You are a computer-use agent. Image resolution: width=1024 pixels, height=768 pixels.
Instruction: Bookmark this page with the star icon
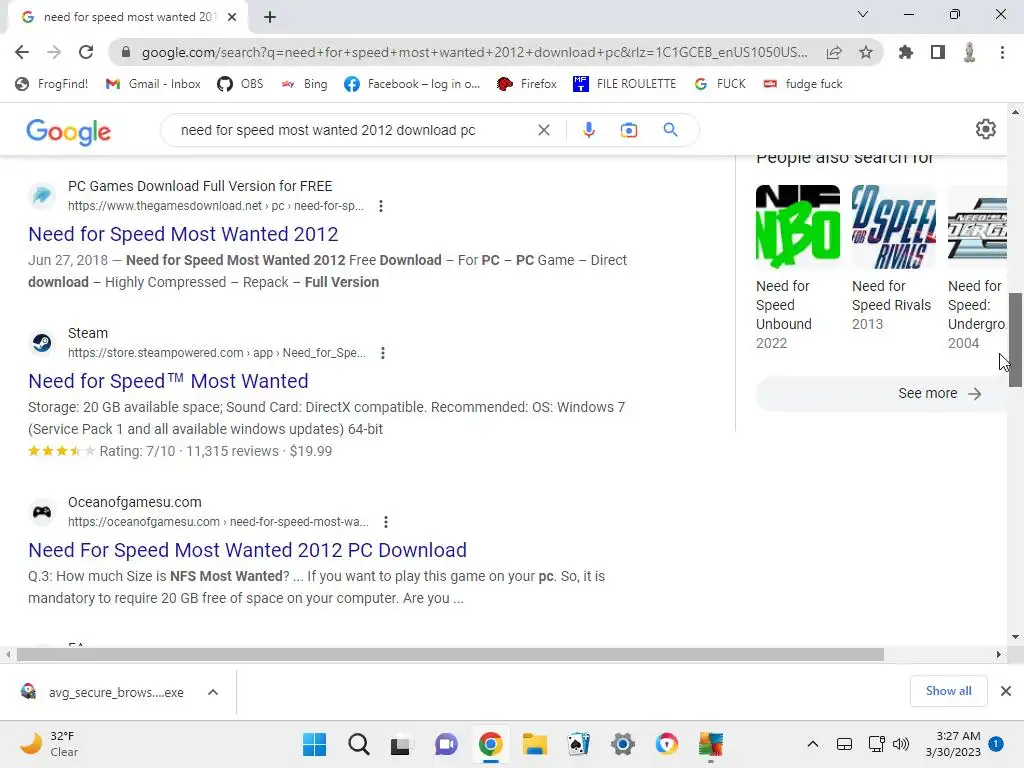coord(866,52)
